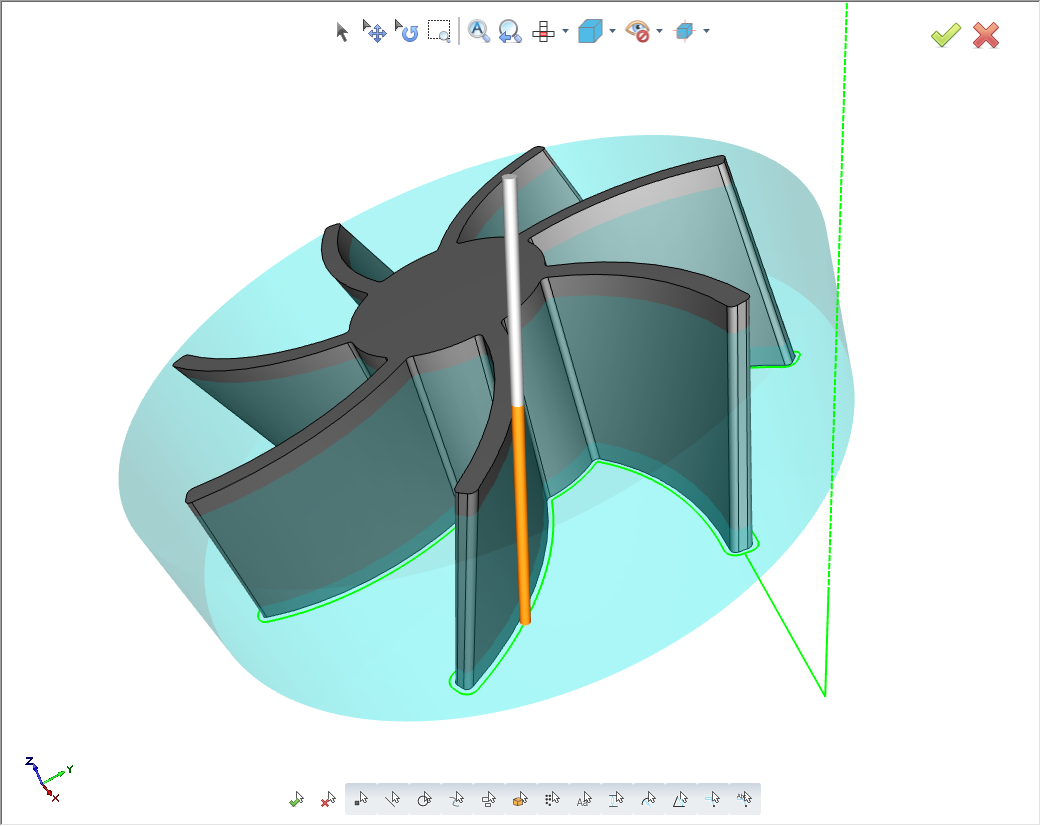Open the view orientation dropdown arrow
This screenshot has width=1041, height=826.
610,31
